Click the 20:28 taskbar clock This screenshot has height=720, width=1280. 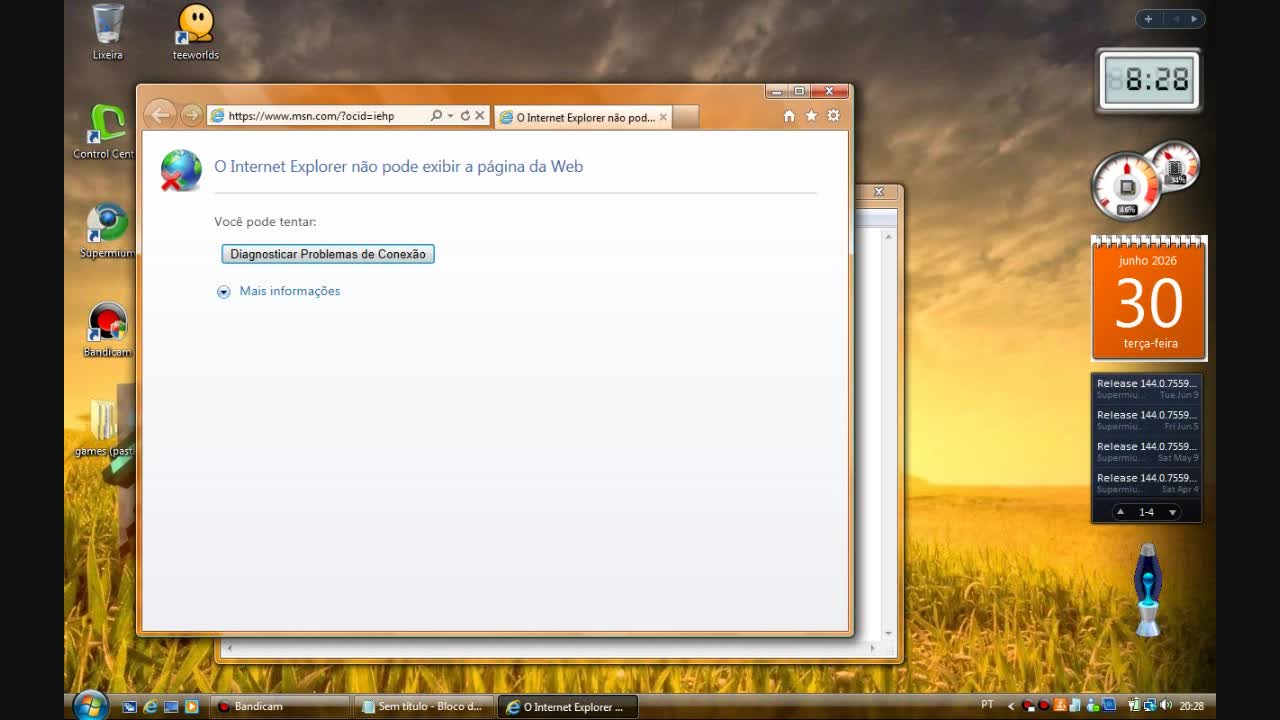tap(1191, 706)
